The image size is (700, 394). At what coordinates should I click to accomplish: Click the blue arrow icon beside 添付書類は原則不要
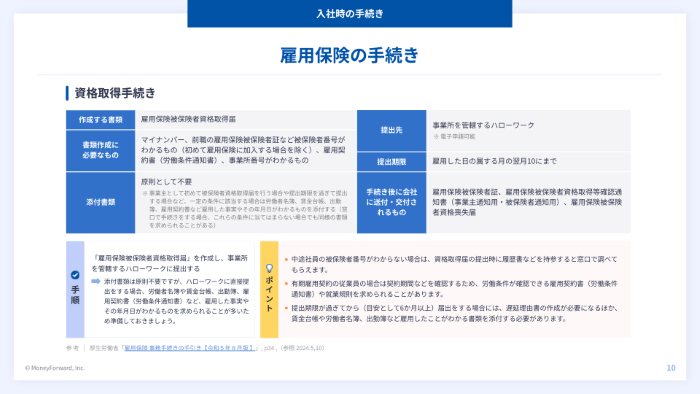[x=96, y=281]
